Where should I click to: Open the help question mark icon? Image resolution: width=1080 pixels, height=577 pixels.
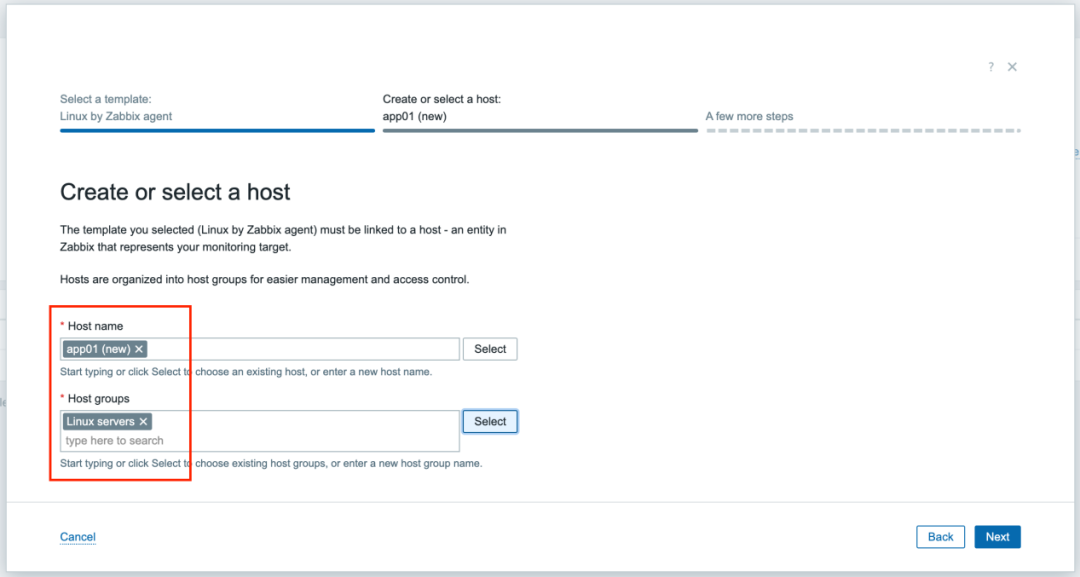click(990, 67)
